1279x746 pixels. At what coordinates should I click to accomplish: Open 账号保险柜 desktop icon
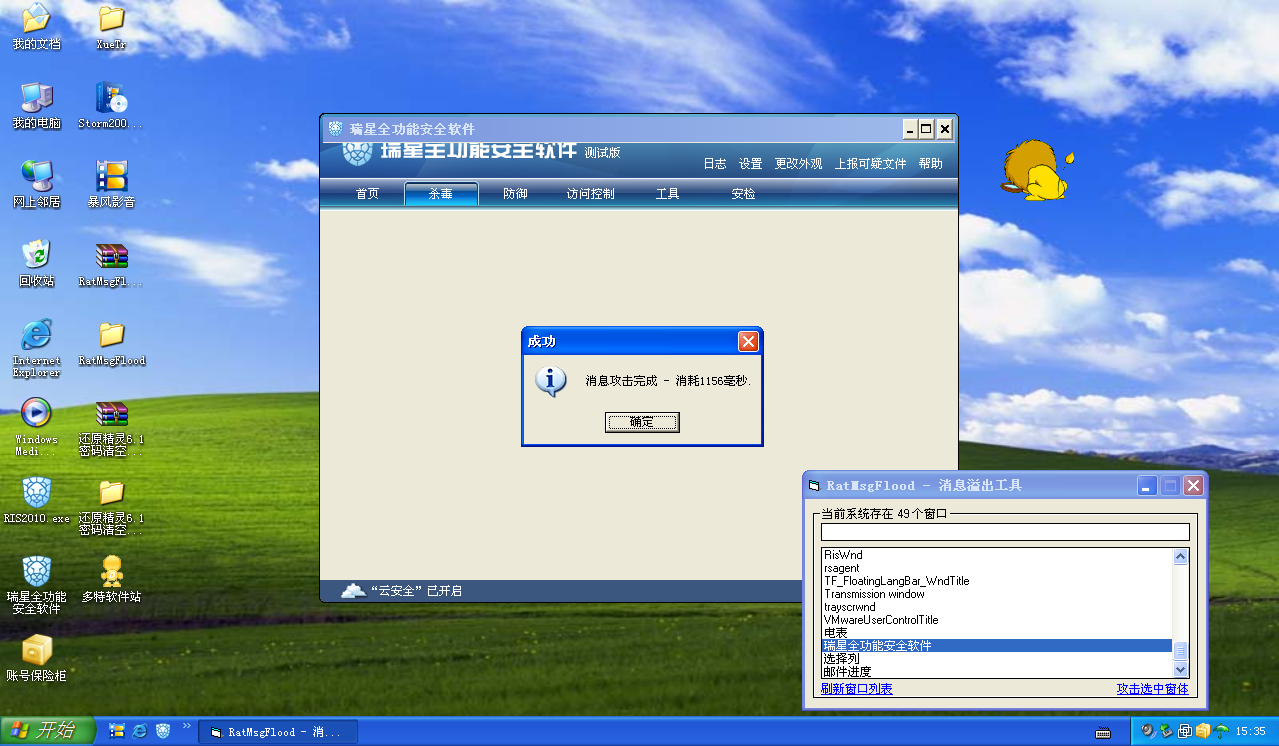[x=36, y=657]
